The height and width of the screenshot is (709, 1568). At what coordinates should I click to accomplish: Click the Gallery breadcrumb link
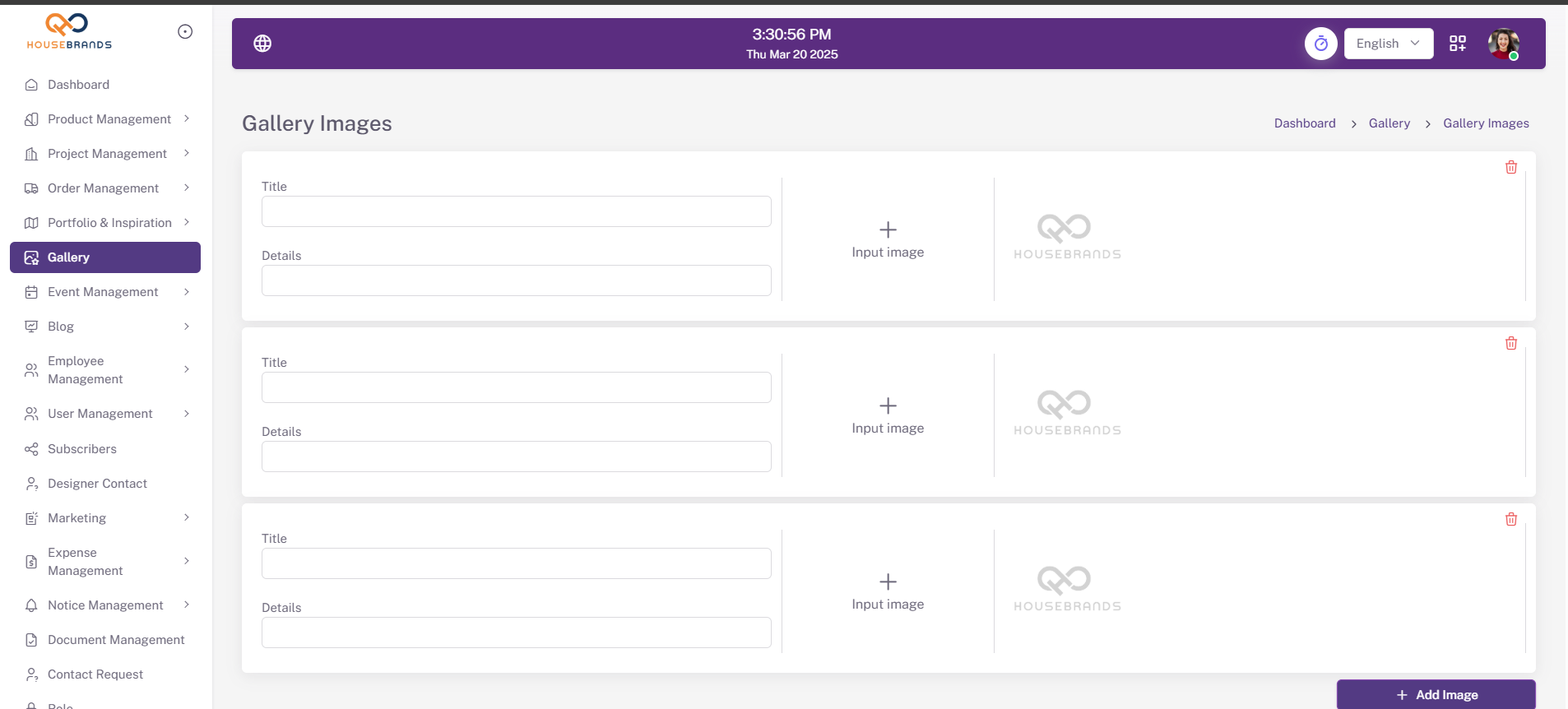[x=1389, y=123]
